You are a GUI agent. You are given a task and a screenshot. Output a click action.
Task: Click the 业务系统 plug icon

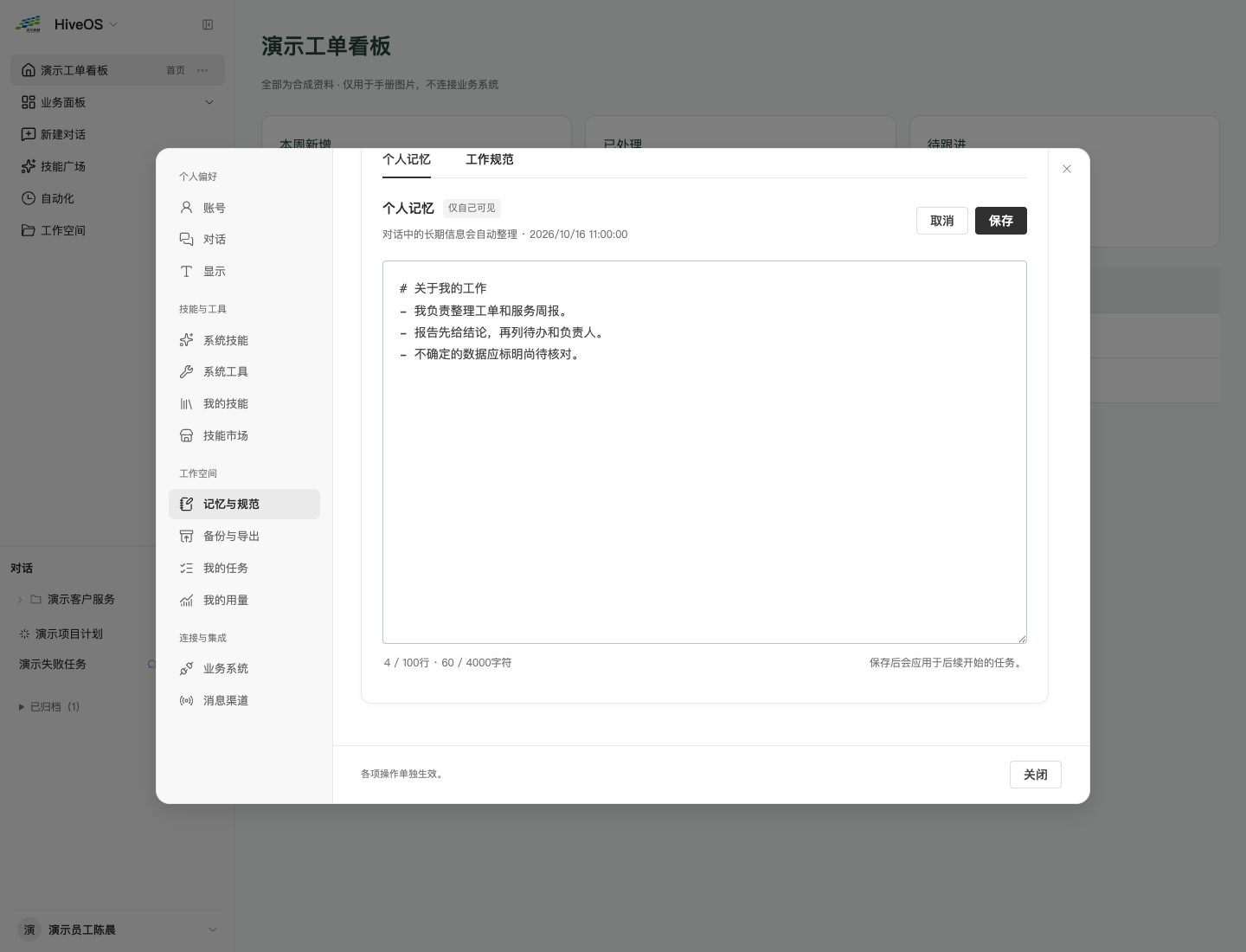(x=186, y=669)
